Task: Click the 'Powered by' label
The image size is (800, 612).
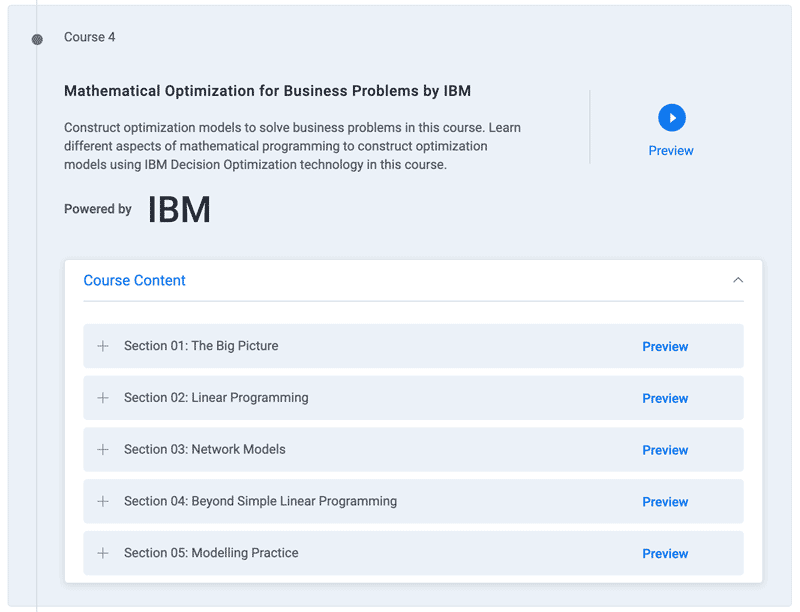Action: click(x=97, y=209)
